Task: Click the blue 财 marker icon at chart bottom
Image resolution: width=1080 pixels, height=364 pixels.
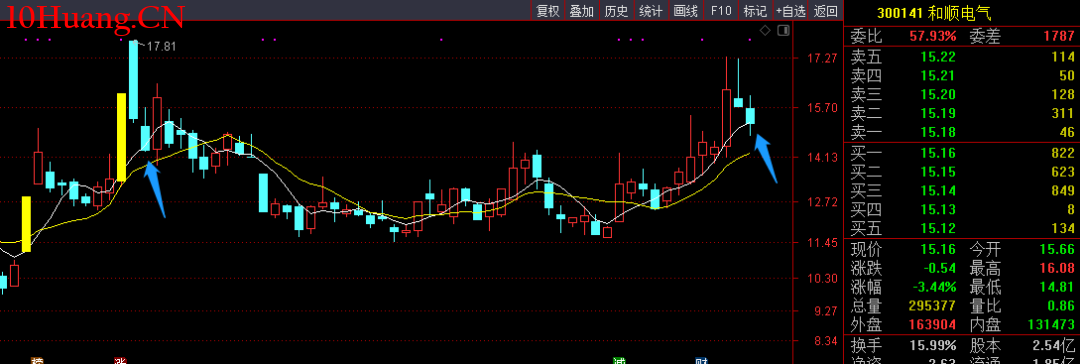Action: point(702,361)
